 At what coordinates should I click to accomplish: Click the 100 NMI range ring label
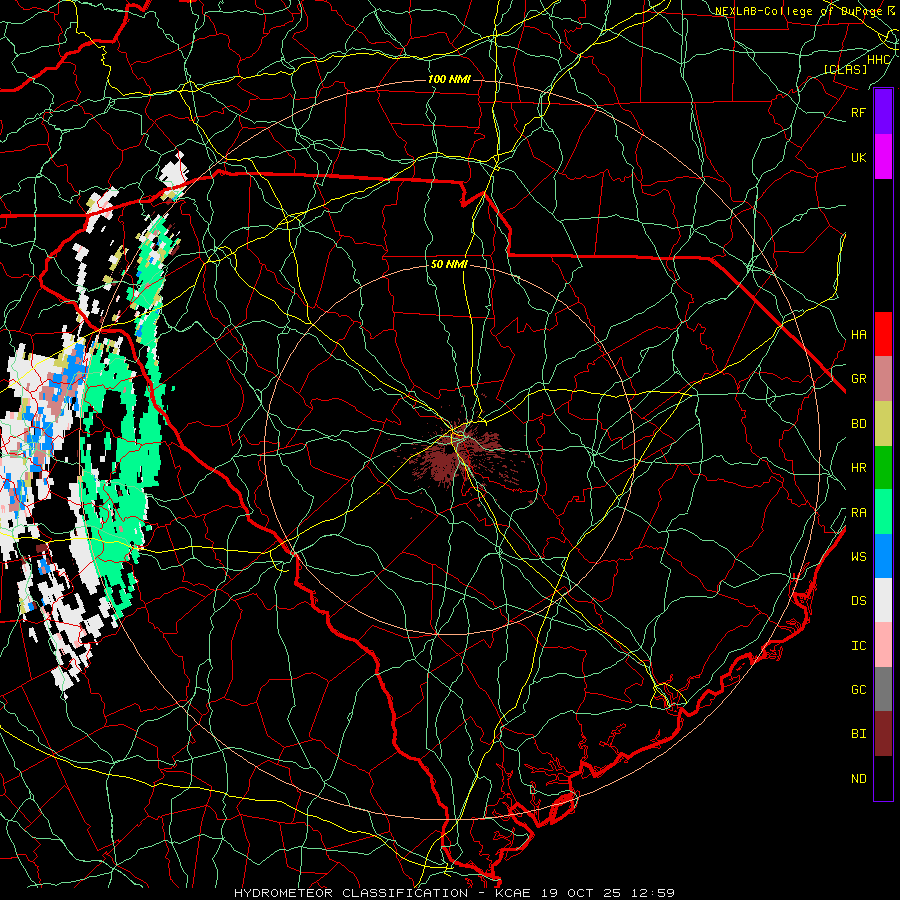point(449,79)
